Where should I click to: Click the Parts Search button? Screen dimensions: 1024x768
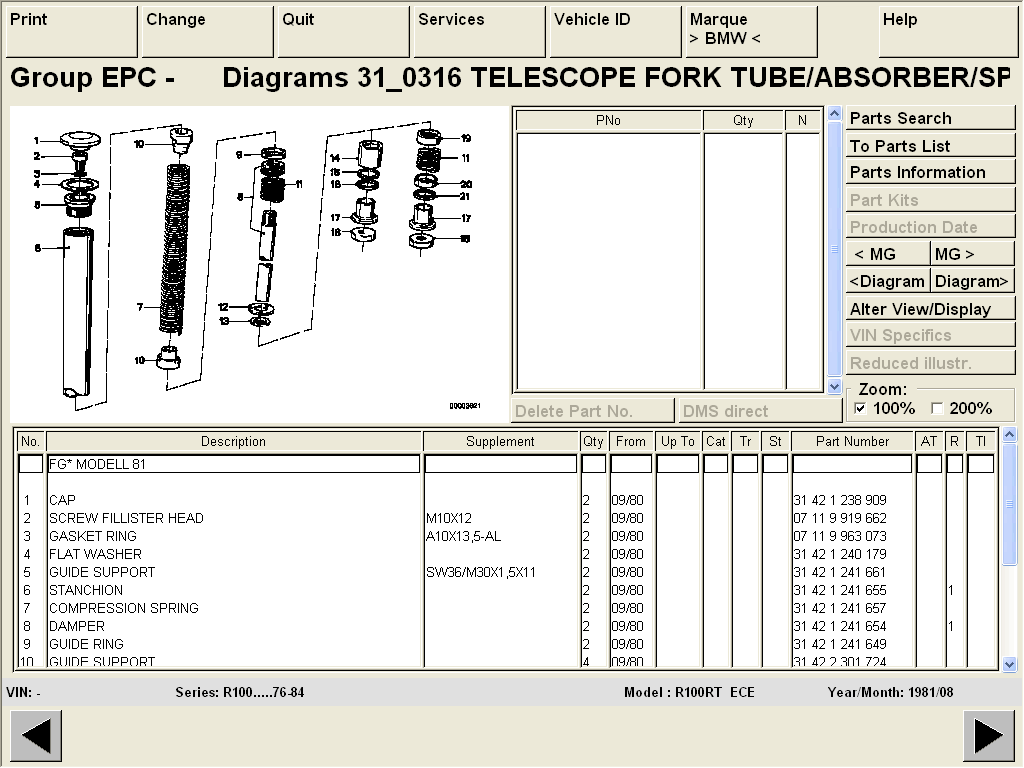930,118
